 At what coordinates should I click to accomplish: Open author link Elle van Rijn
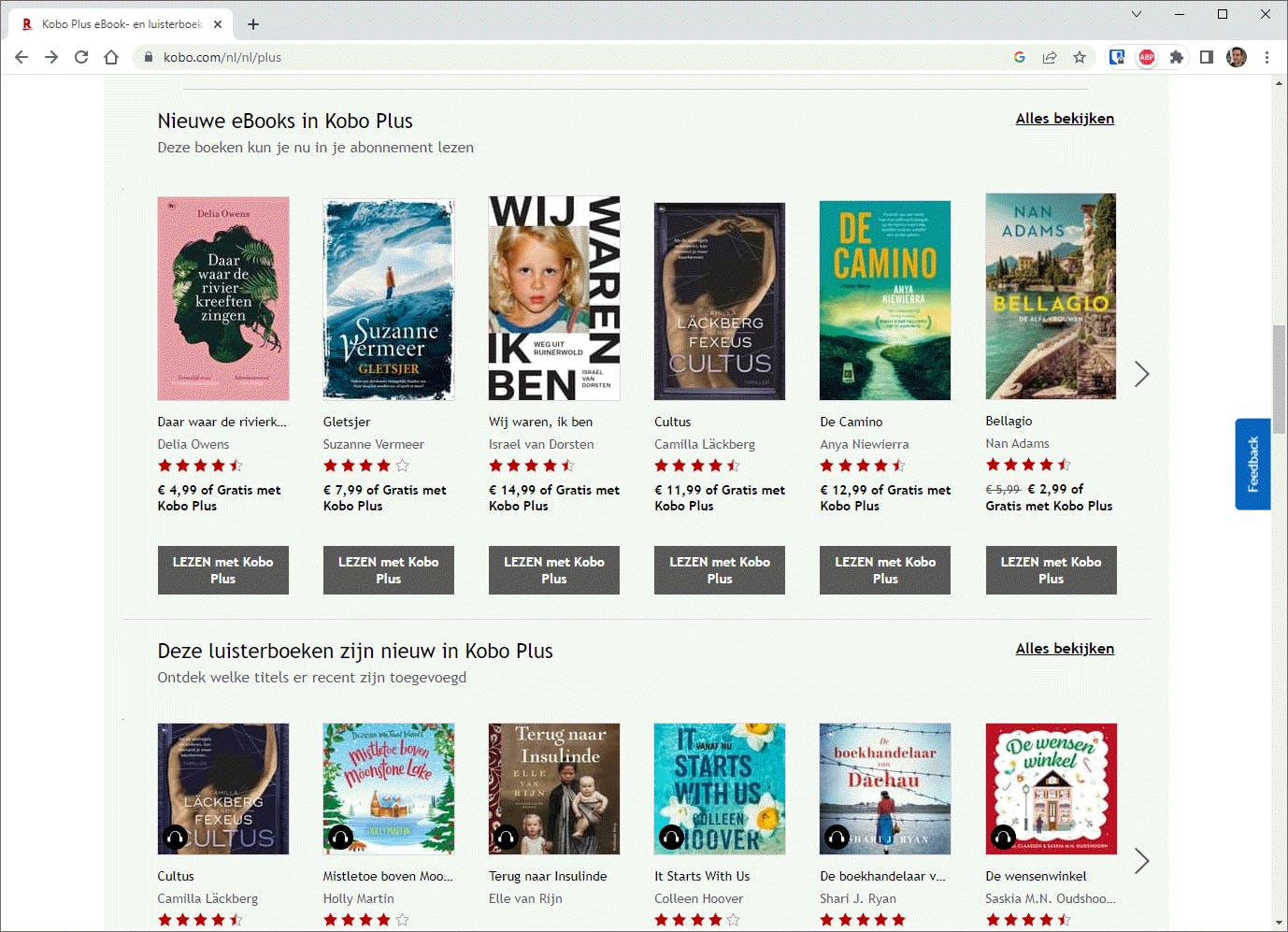[525, 898]
